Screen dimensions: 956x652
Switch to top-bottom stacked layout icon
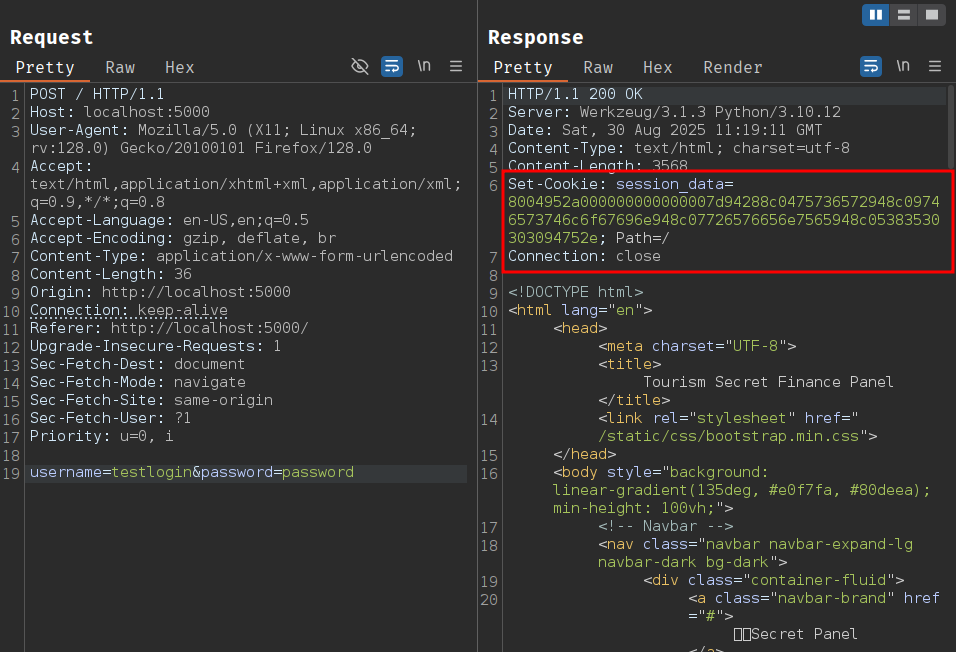pyautogui.click(x=904, y=15)
